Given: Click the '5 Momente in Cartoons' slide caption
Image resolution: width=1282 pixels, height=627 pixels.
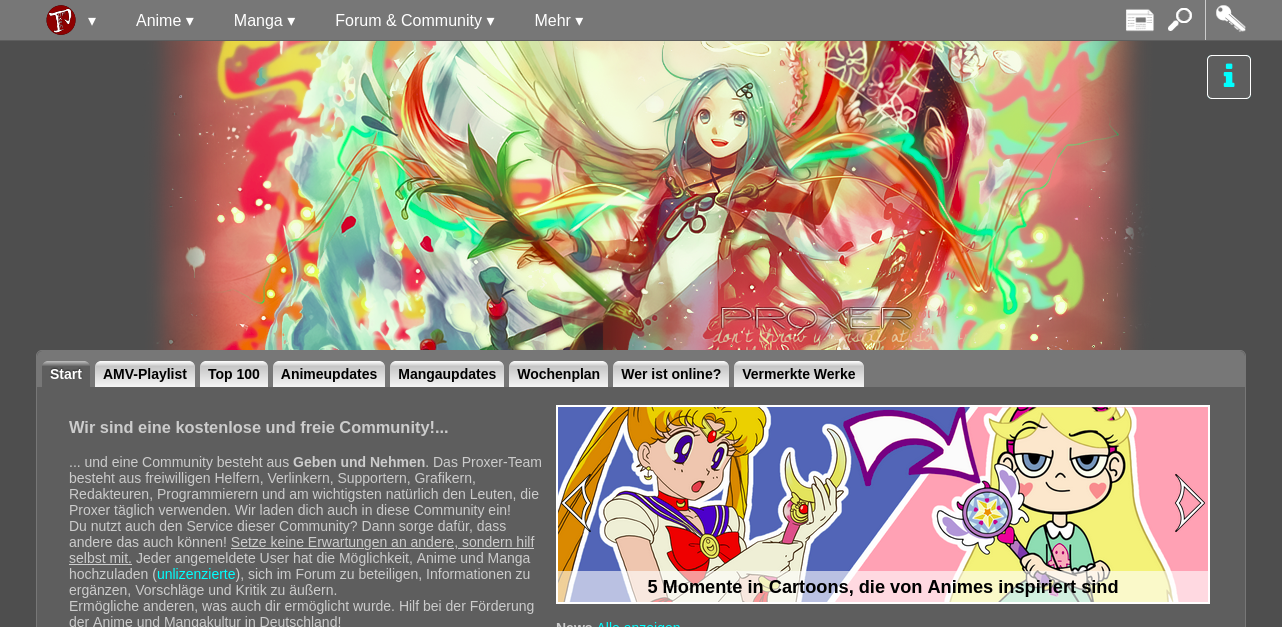Looking at the screenshot, I should coord(883,587).
